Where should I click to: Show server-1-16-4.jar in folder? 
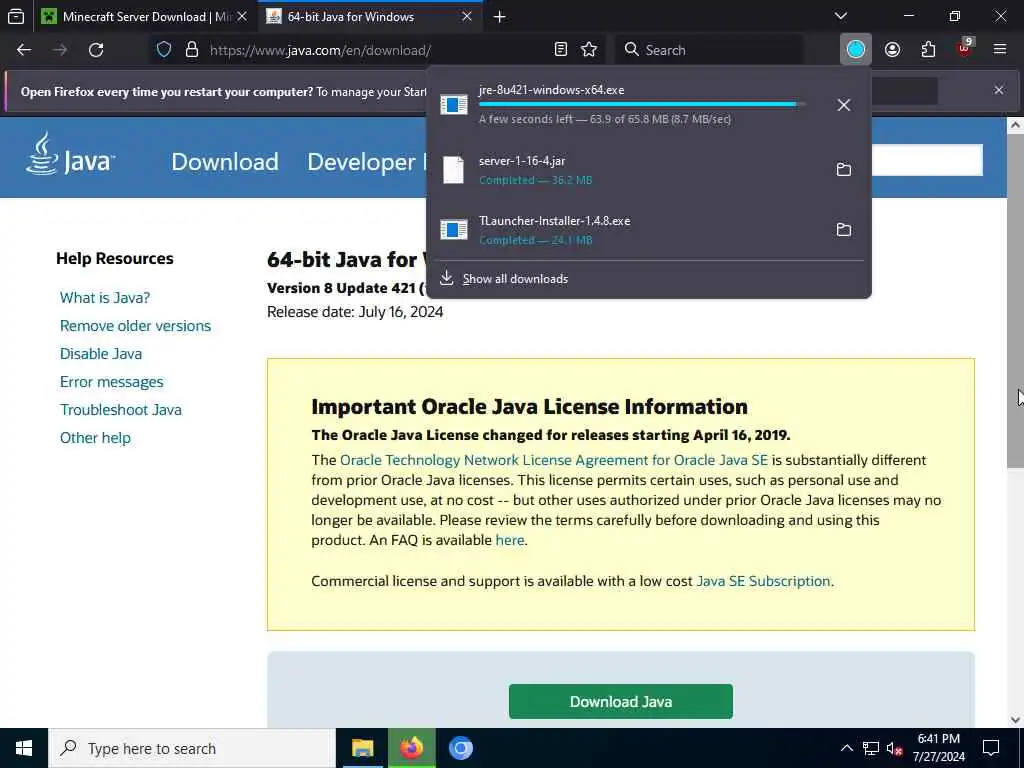pos(844,170)
